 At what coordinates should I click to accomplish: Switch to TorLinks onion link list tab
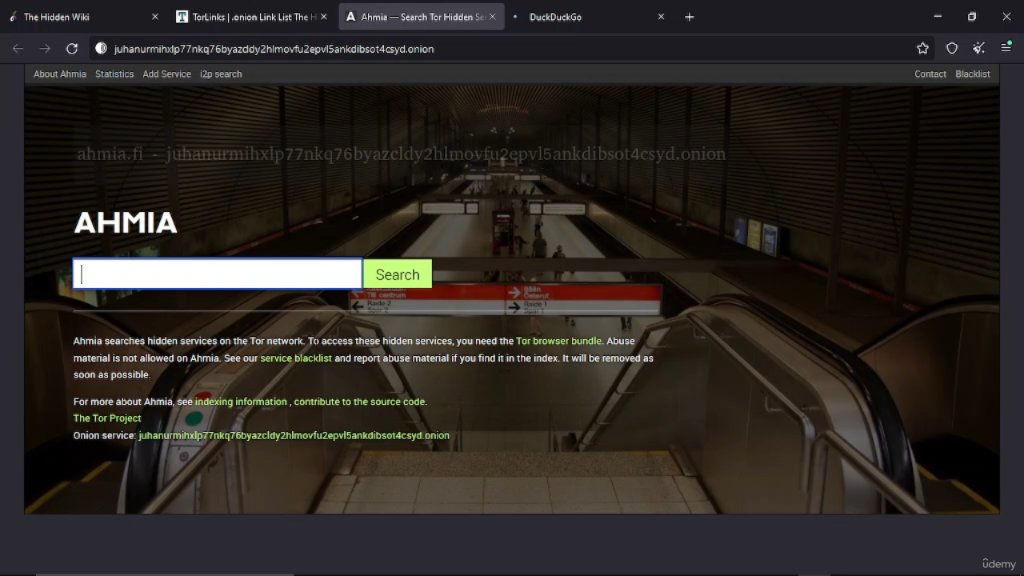point(251,17)
